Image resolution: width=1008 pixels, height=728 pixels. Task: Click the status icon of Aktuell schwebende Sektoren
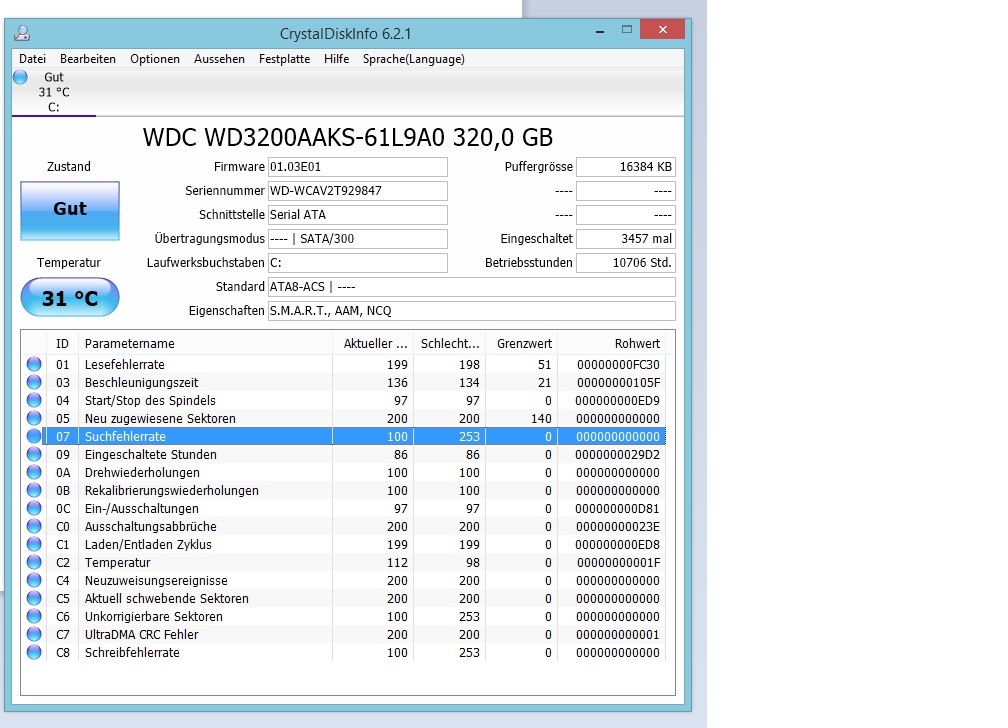(34, 599)
